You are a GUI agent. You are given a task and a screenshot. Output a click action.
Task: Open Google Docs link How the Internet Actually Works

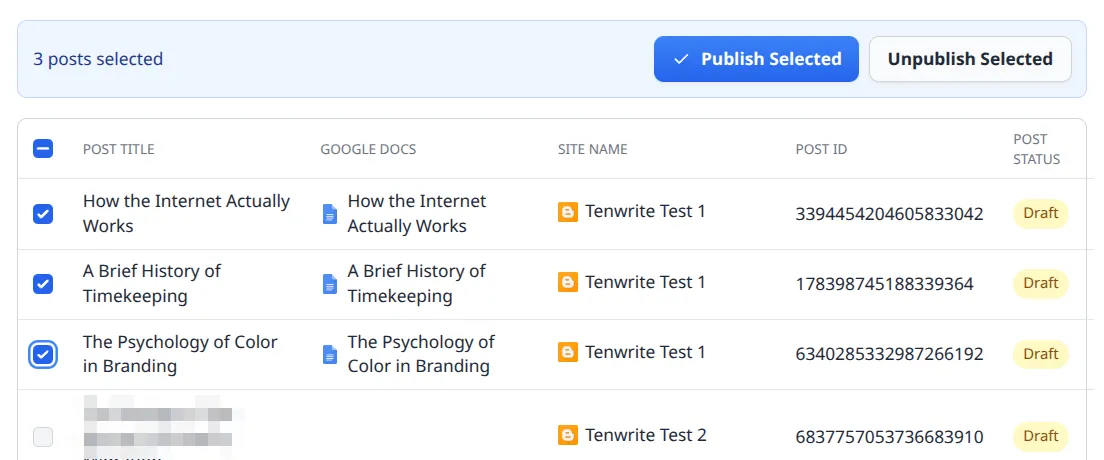(417, 213)
